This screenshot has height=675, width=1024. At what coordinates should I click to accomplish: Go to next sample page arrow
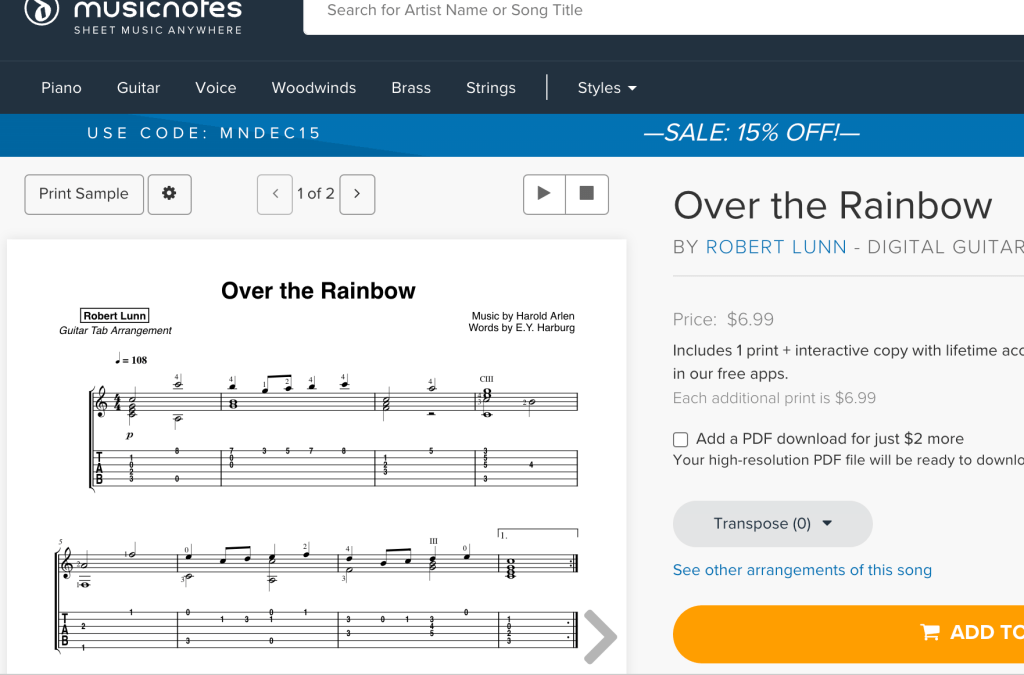coord(357,194)
